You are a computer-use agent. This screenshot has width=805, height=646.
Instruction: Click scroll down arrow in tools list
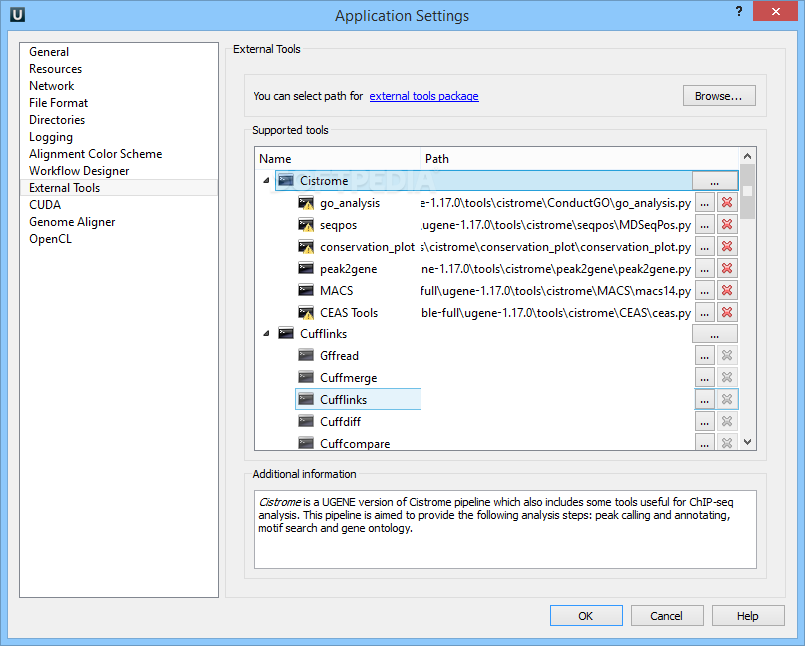coord(748,442)
